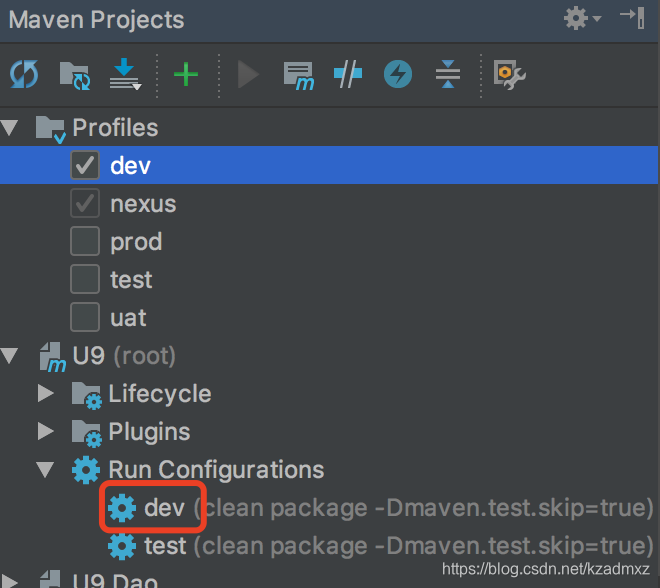Click Download Sources and Documentation icon
Screen dimensions: 660x588
[125, 74]
